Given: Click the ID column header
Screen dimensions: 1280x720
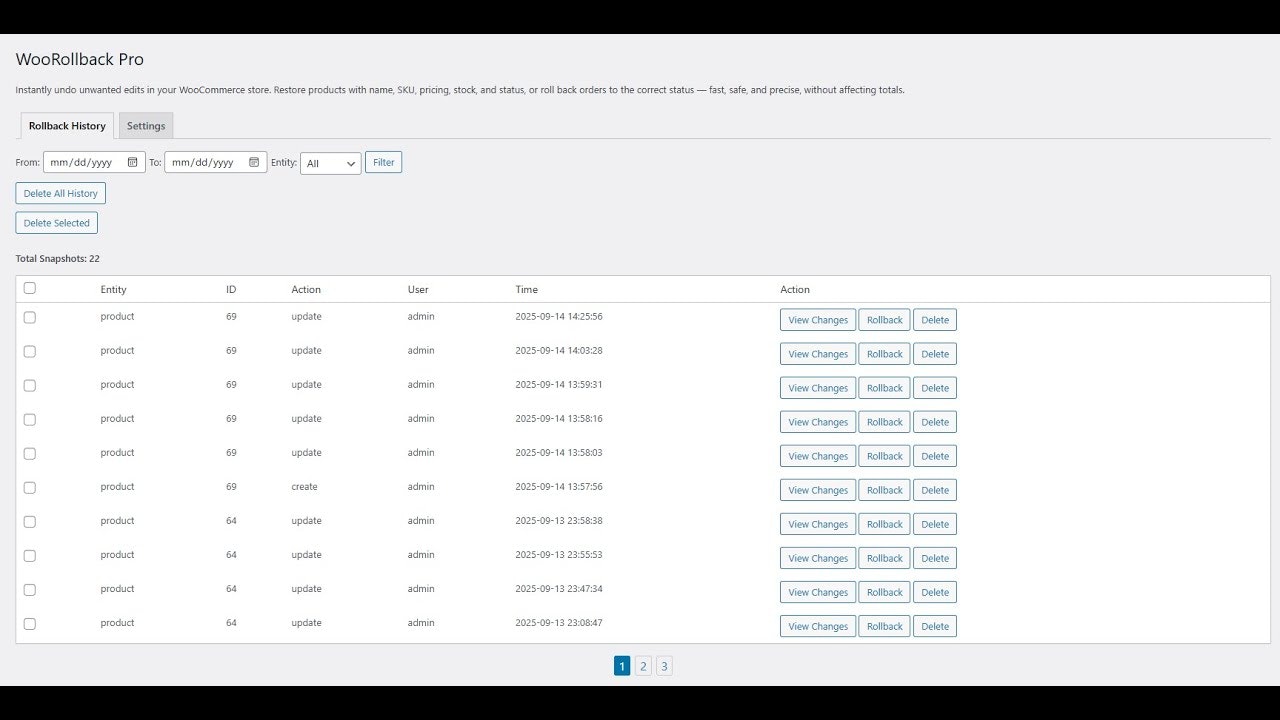Looking at the screenshot, I should point(231,290).
